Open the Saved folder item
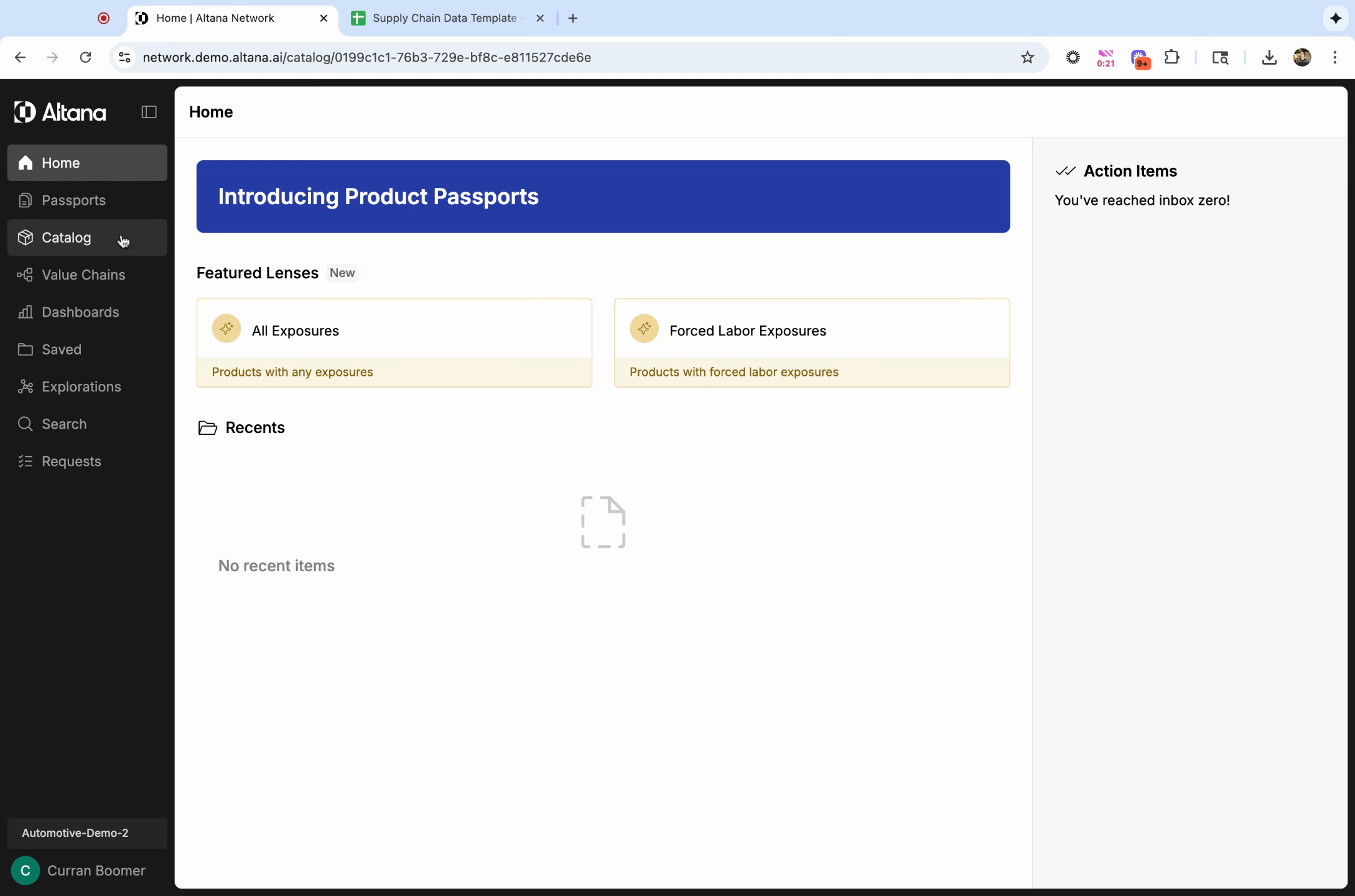This screenshot has width=1355, height=896. click(x=61, y=350)
